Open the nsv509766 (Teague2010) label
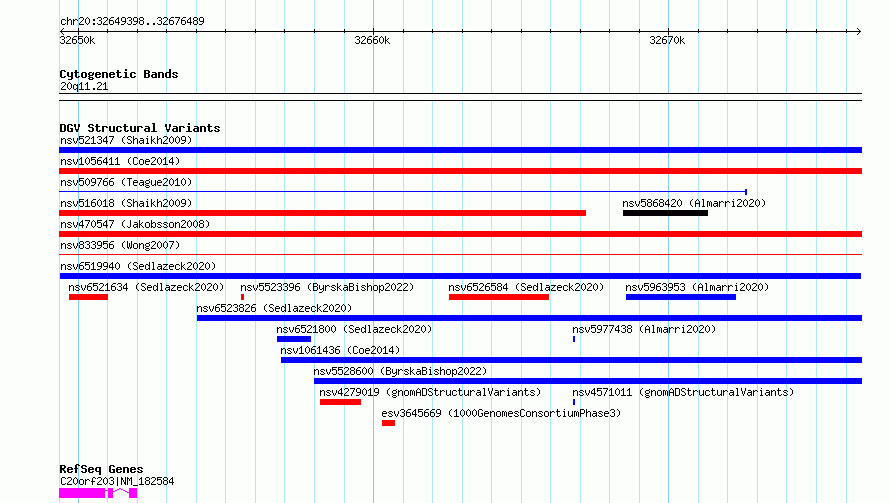The image size is (890, 503). tap(126, 182)
